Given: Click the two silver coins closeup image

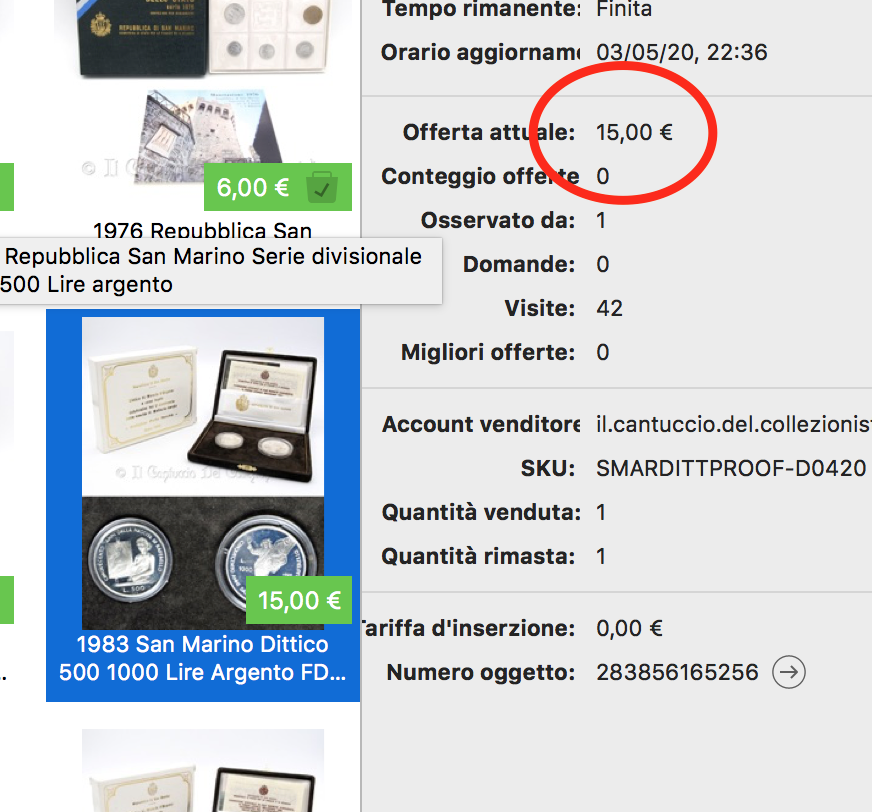Looking at the screenshot, I should [x=203, y=563].
